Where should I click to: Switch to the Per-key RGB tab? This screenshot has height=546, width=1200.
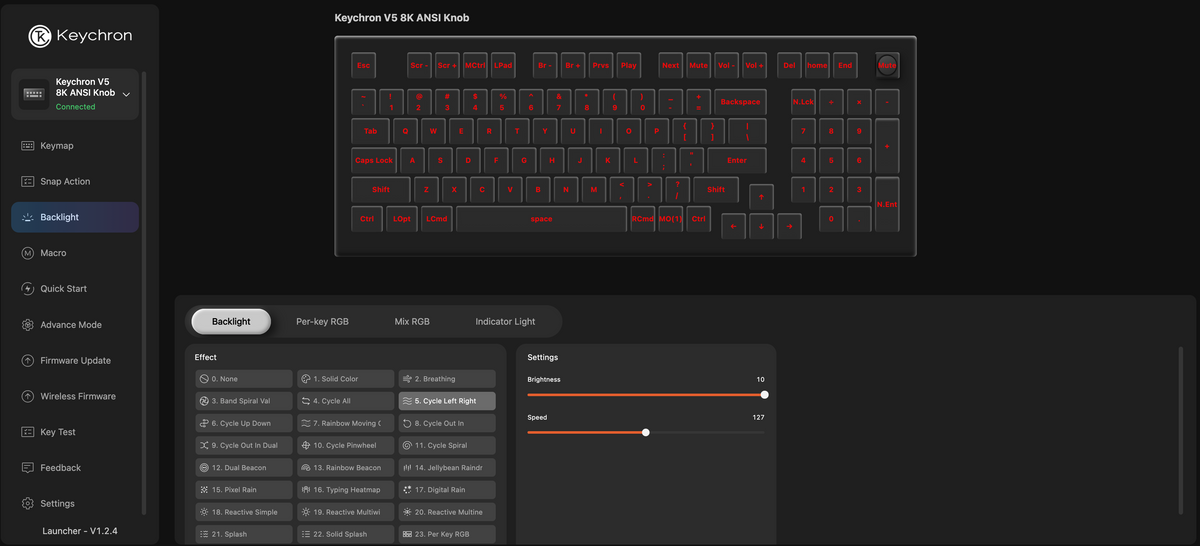coord(322,322)
